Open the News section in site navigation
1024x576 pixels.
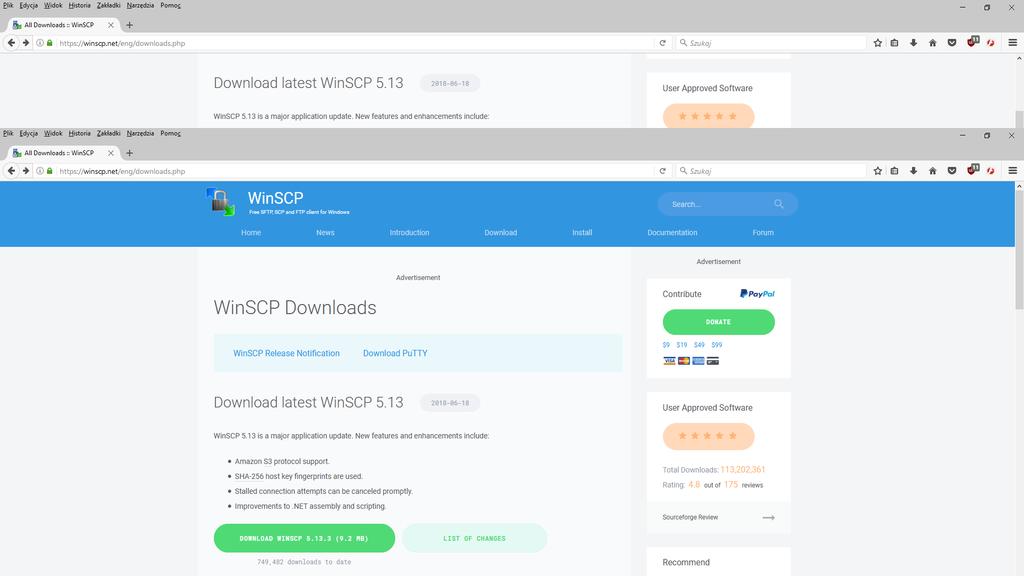(325, 232)
